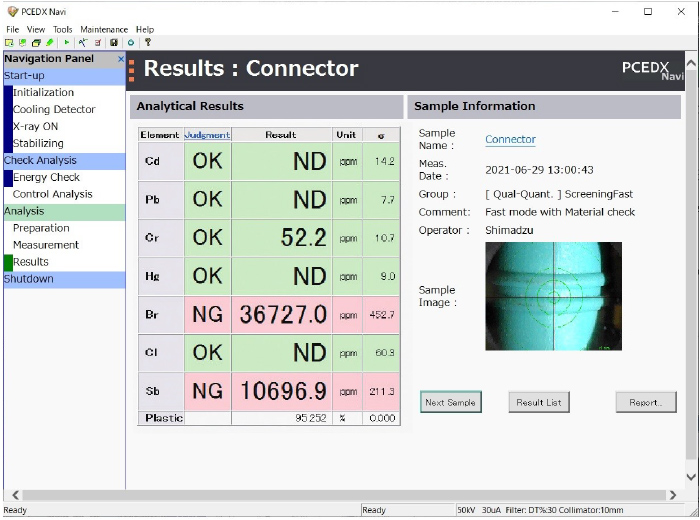700x520 pixels.
Task: Click the Sb result value 10696.9
Action: coord(283,391)
